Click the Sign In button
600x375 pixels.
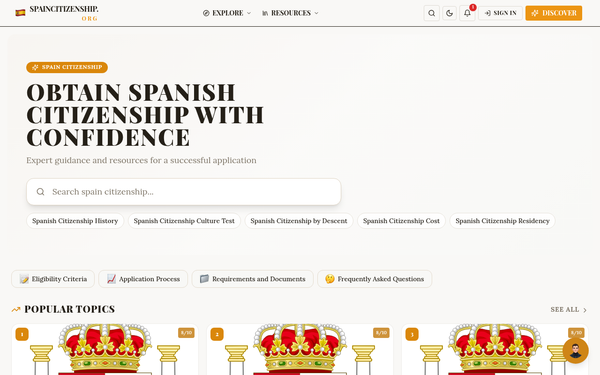coord(500,13)
